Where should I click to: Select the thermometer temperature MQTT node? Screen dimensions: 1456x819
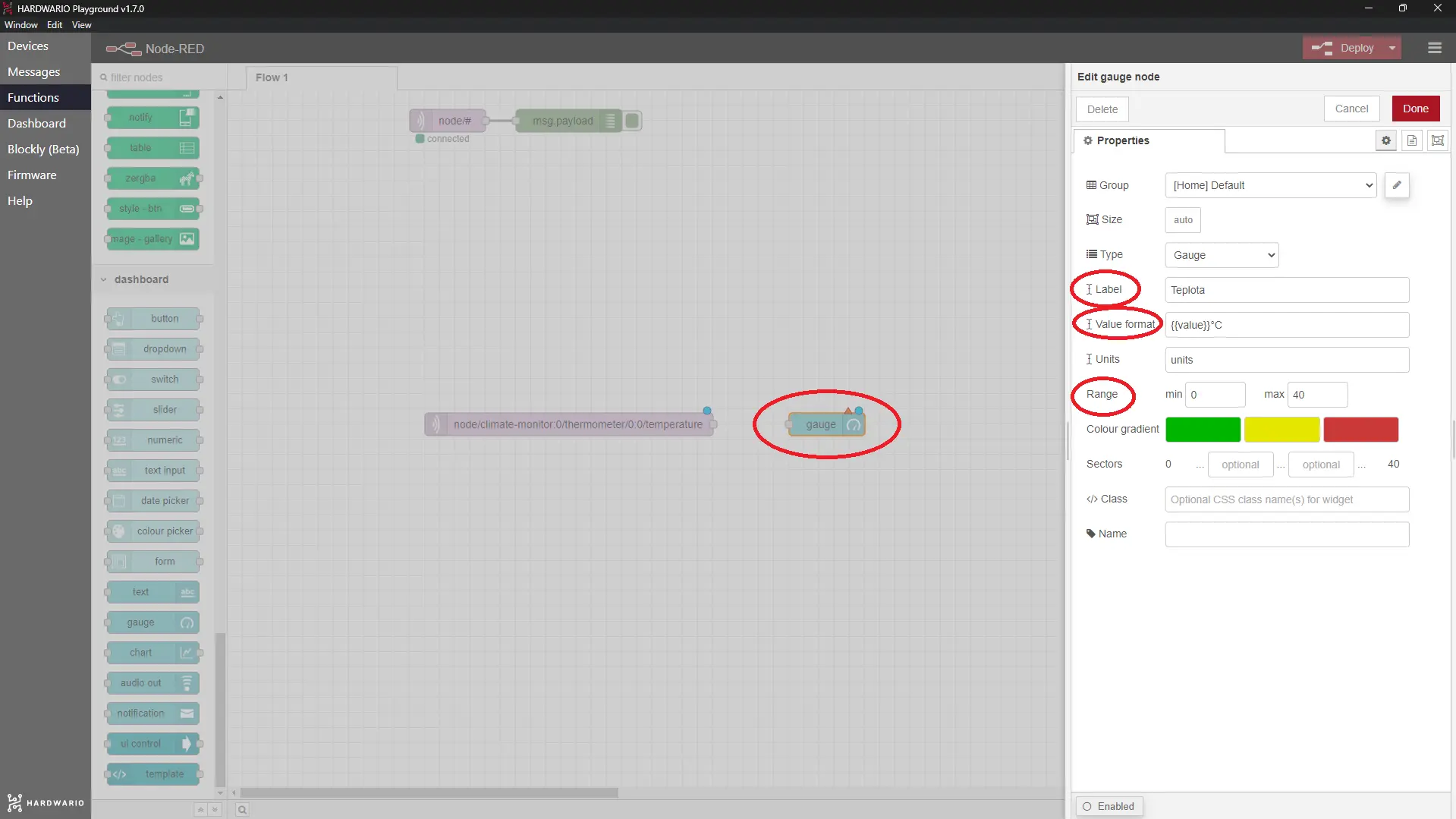569,424
